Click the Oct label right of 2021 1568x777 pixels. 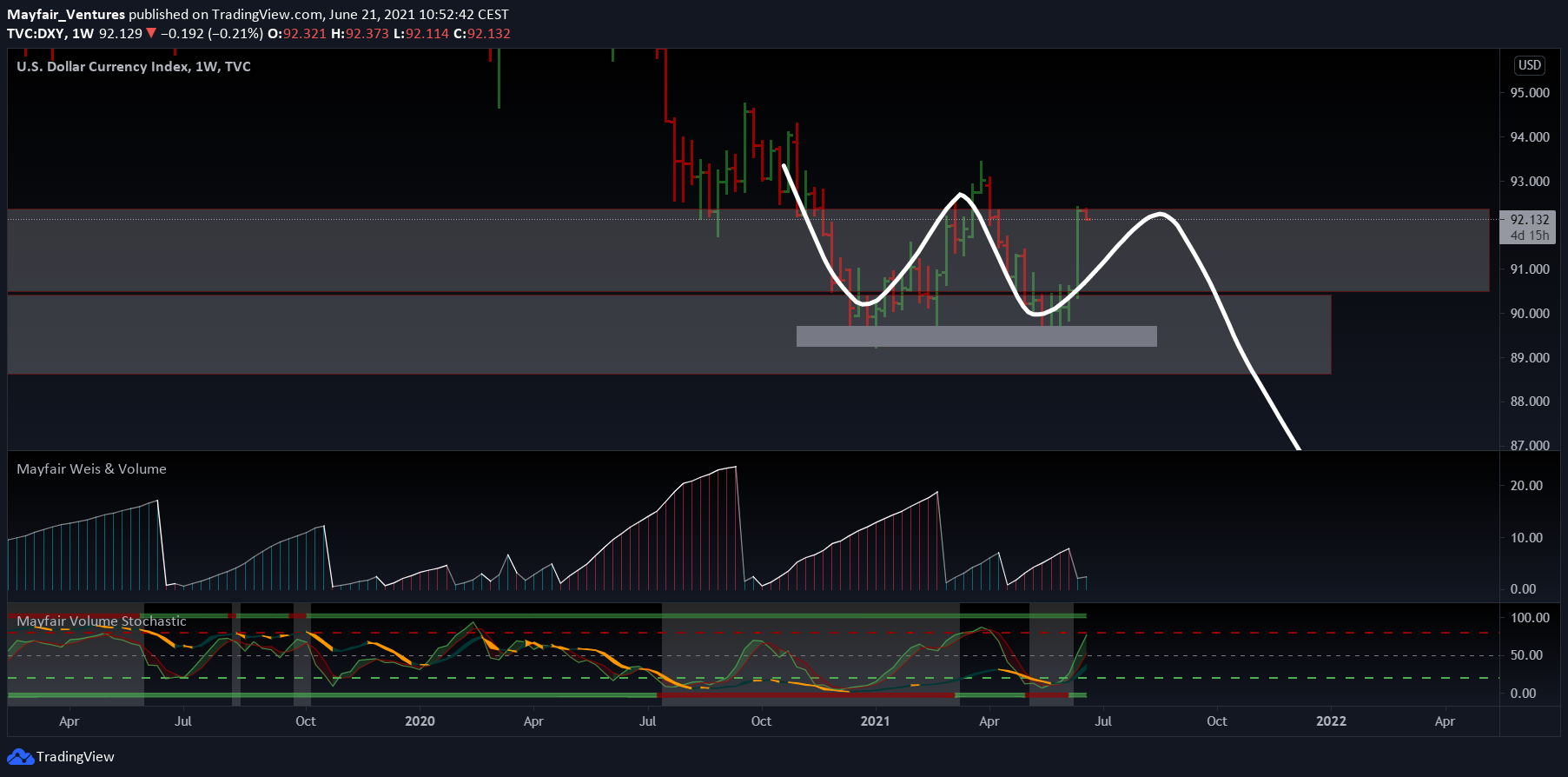pos(1217,721)
